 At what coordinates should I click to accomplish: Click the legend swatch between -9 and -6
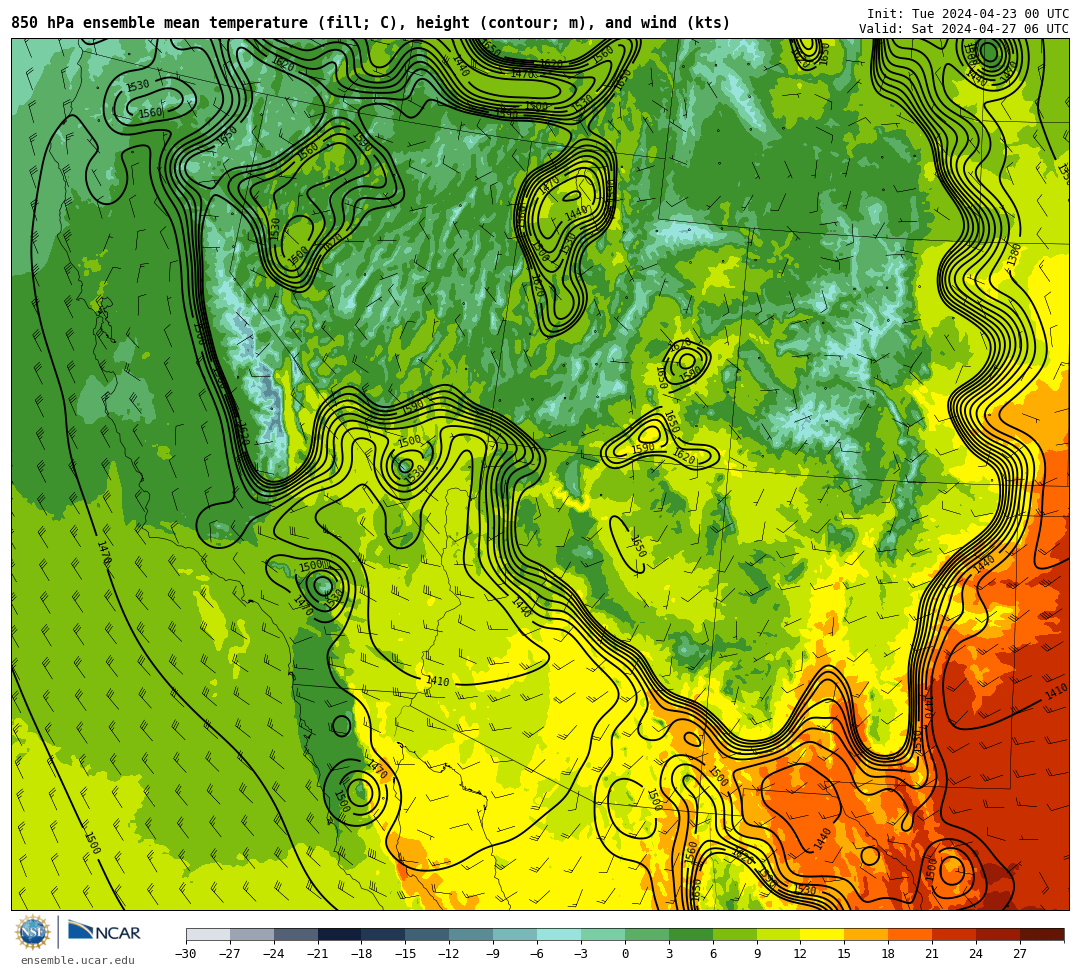tap(515, 934)
